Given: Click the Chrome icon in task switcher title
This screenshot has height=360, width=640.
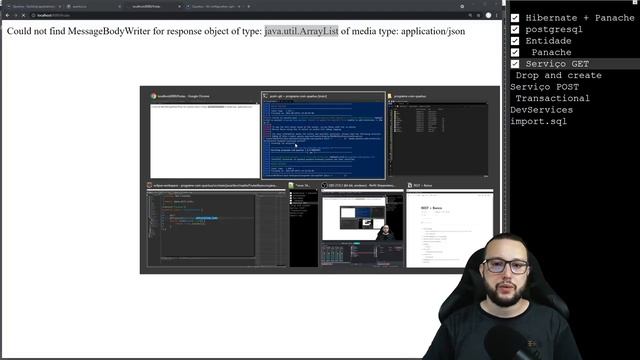Looking at the screenshot, I should (153, 96).
